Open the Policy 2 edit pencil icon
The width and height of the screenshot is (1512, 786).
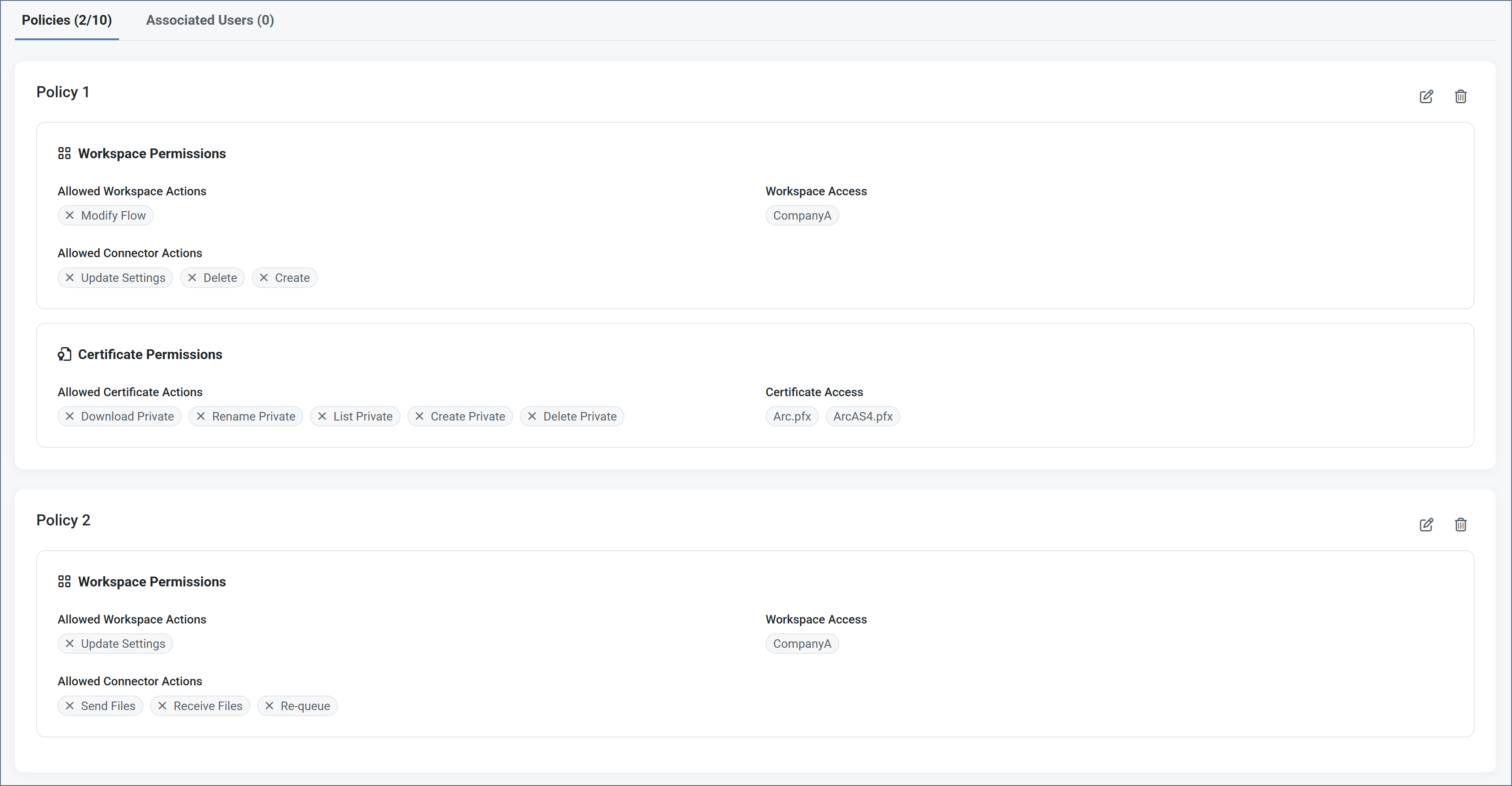click(x=1426, y=524)
